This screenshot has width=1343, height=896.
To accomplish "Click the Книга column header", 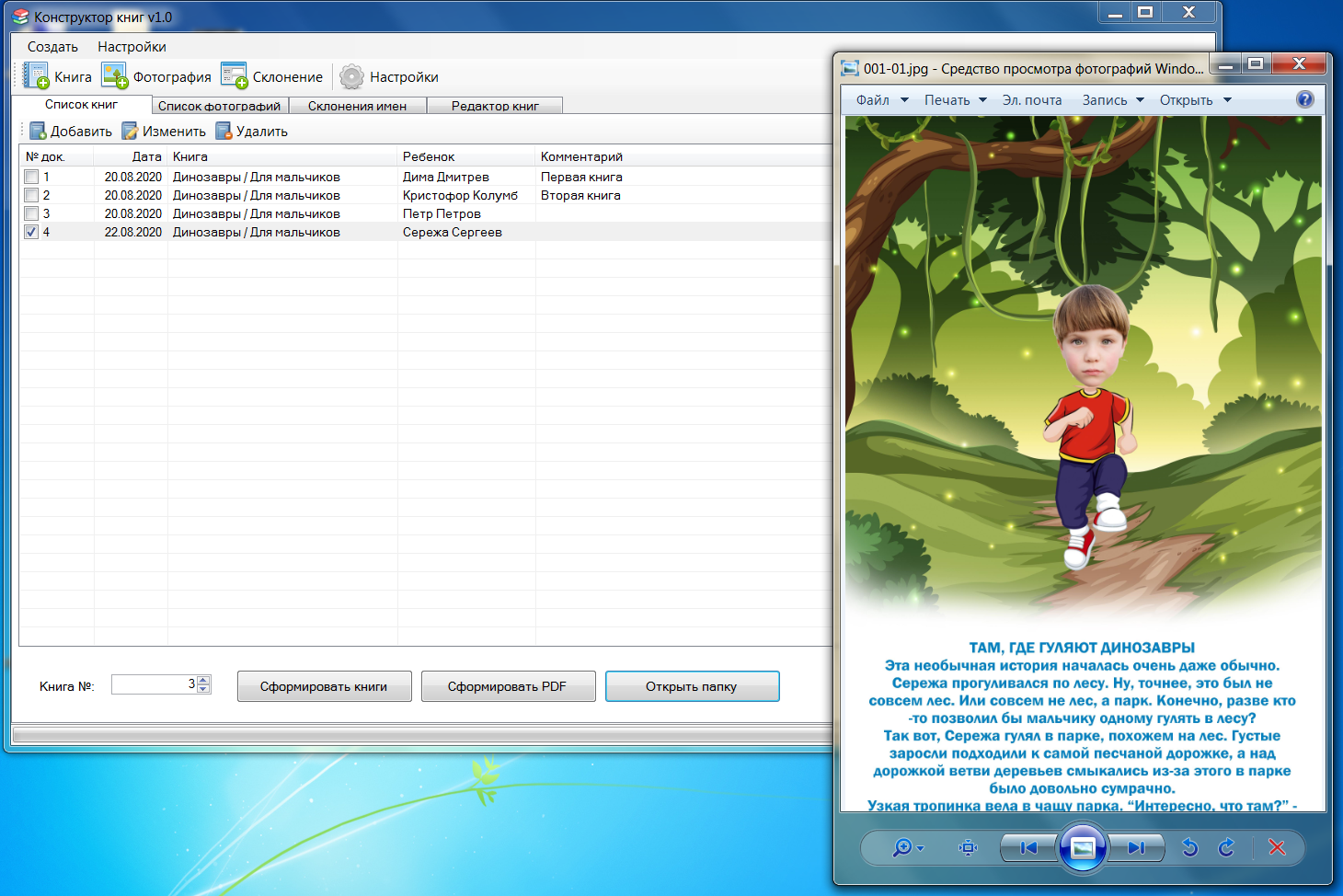I will [x=282, y=156].
